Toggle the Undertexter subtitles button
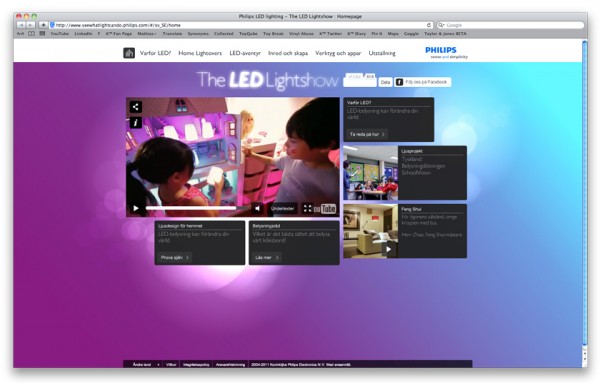The image size is (600, 383). pyautogui.click(x=282, y=209)
